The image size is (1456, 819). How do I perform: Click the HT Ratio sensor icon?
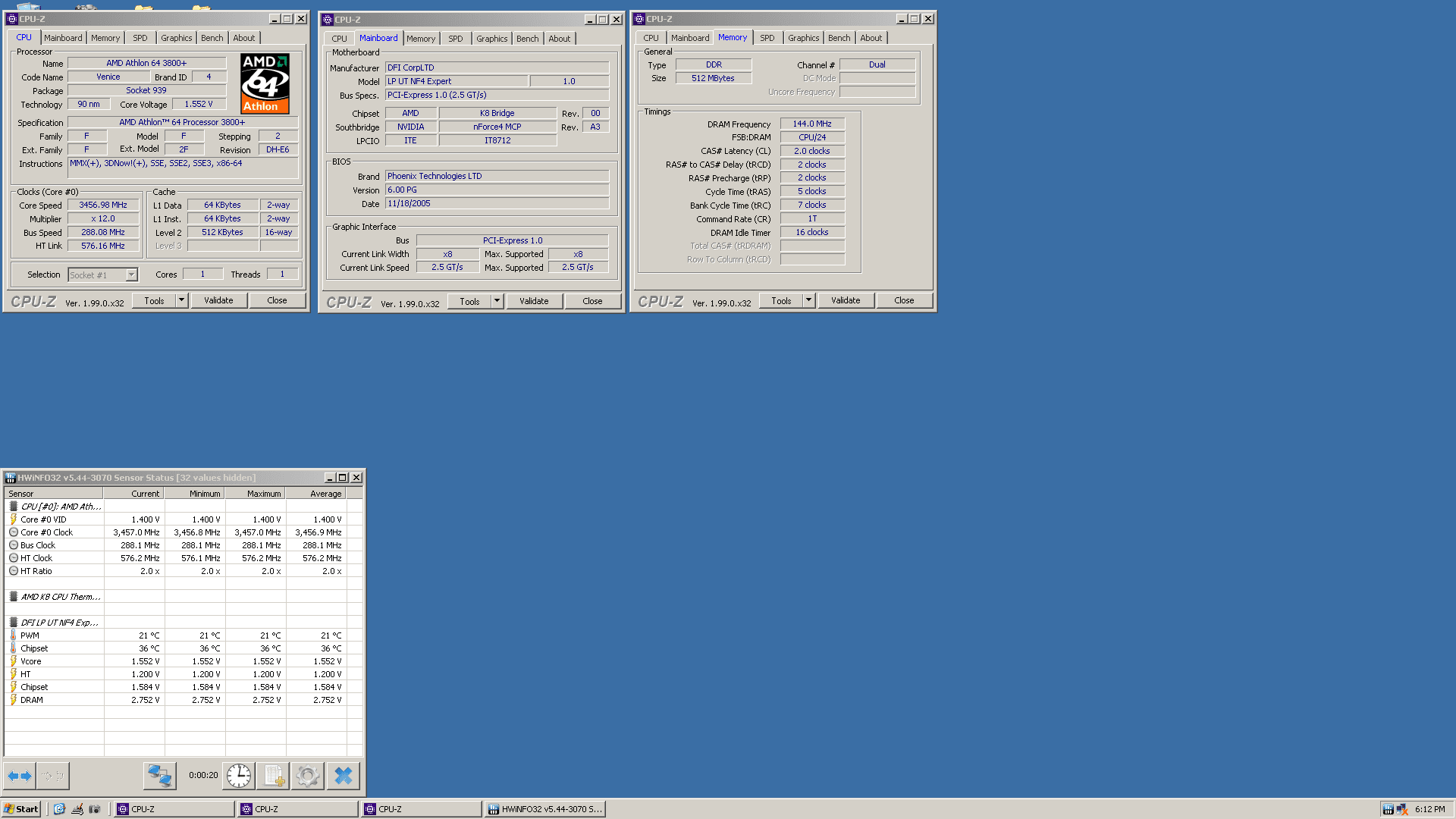click(14, 571)
